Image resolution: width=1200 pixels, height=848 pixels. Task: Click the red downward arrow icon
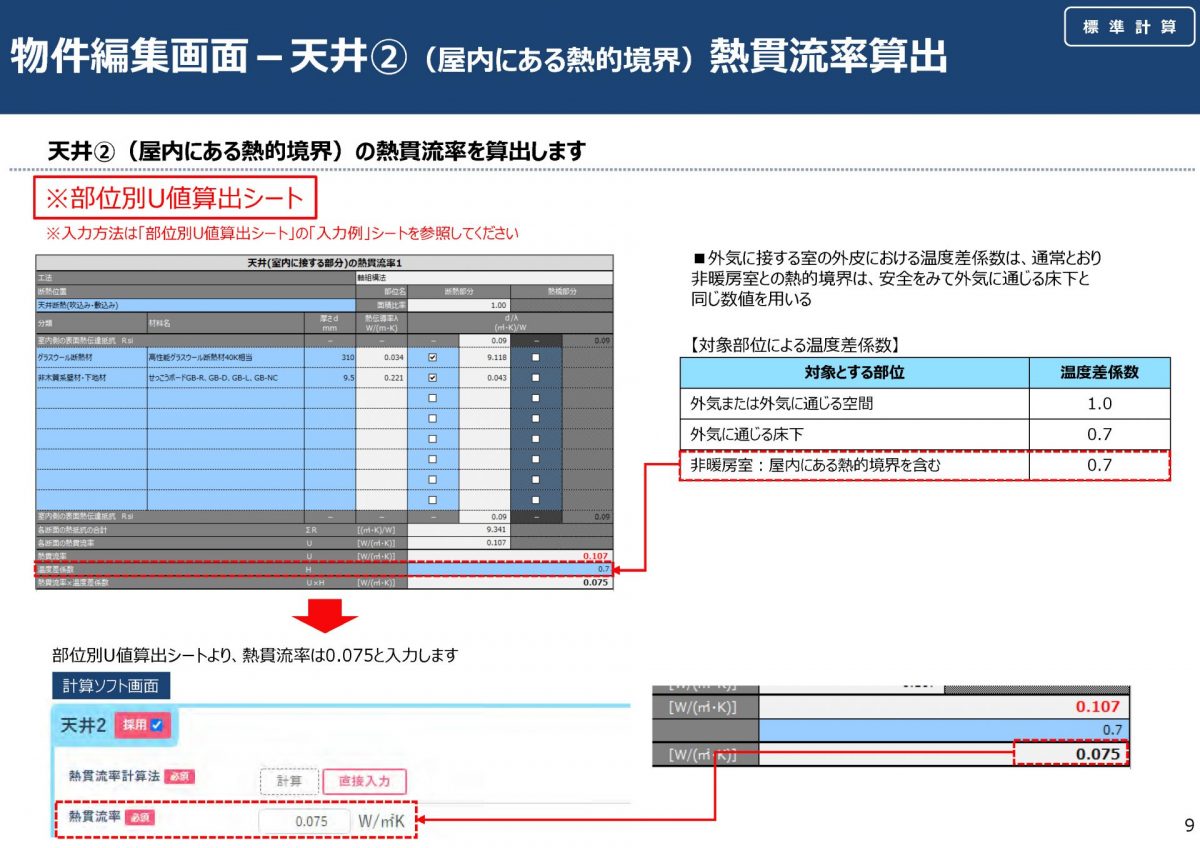pos(323,616)
